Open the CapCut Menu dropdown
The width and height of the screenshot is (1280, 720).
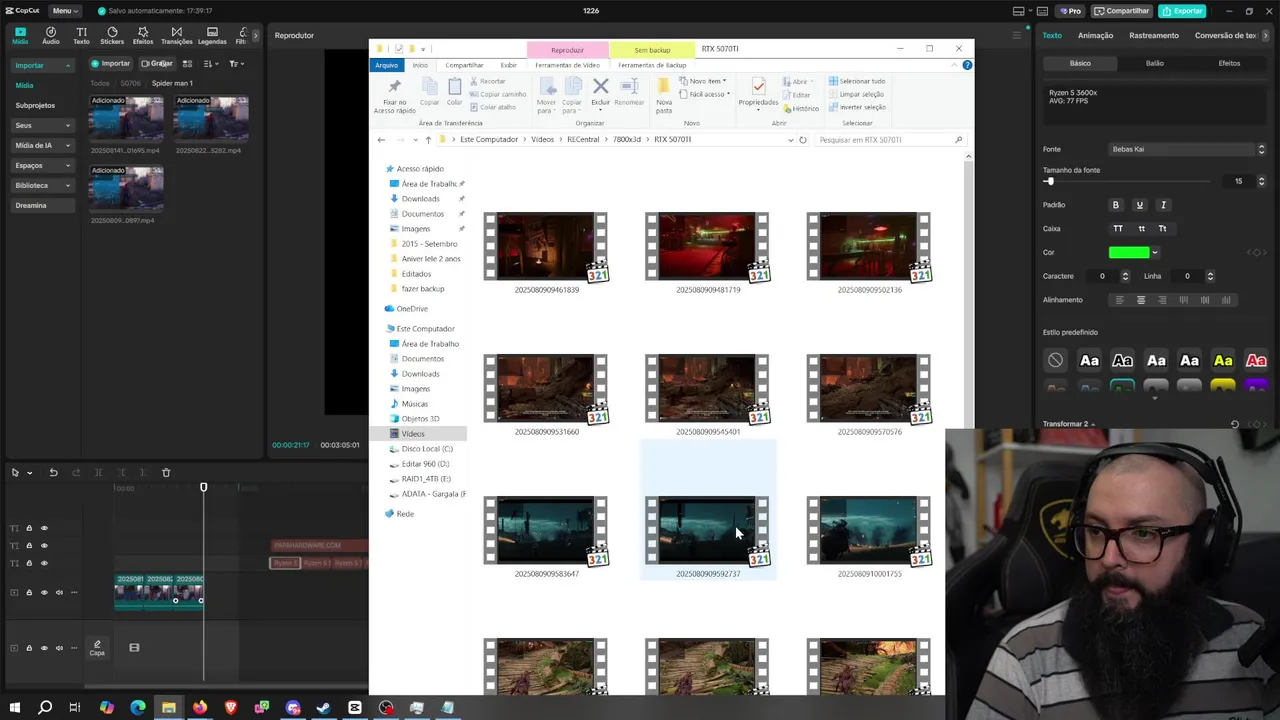[x=65, y=11]
